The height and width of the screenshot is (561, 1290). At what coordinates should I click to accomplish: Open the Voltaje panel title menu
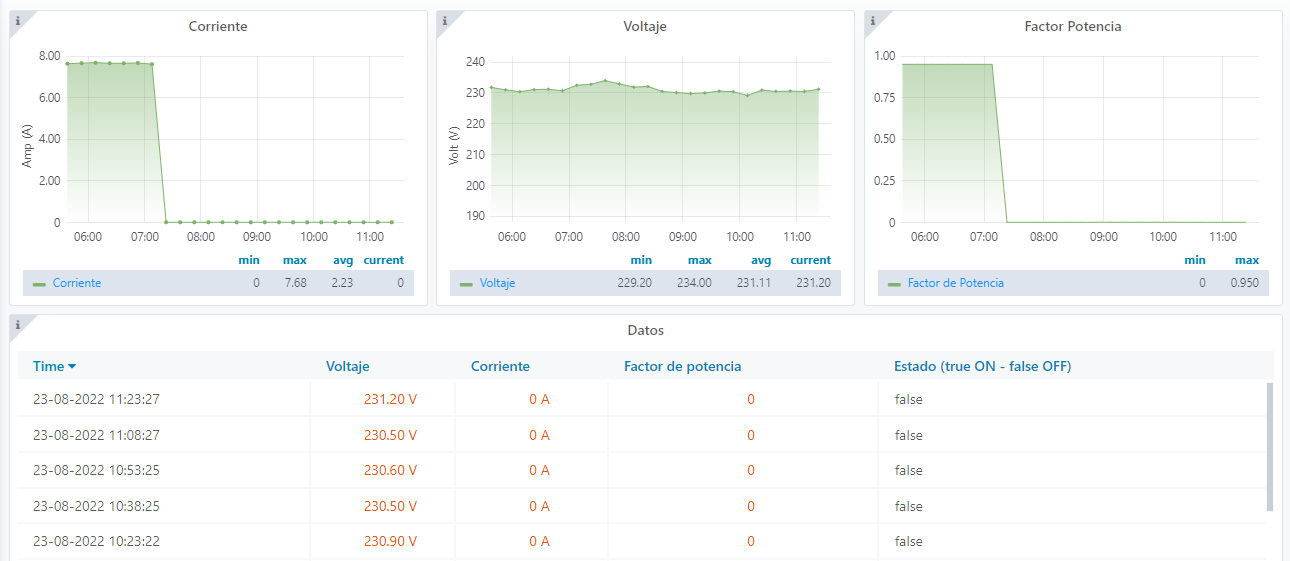click(x=645, y=27)
